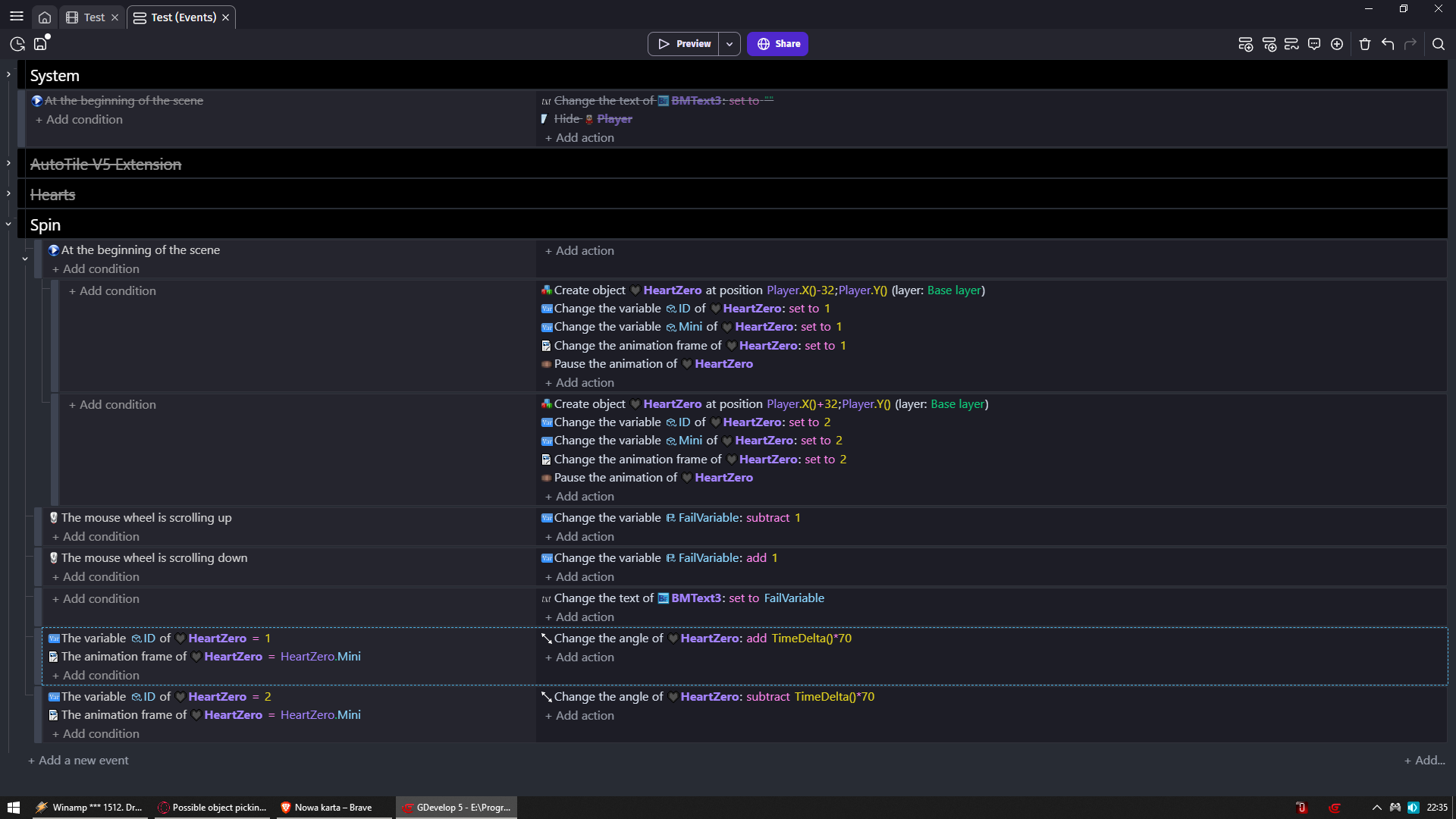Image resolution: width=1456 pixels, height=819 pixels.
Task: Select FailVariable subtract 1 action
Action: point(670,518)
